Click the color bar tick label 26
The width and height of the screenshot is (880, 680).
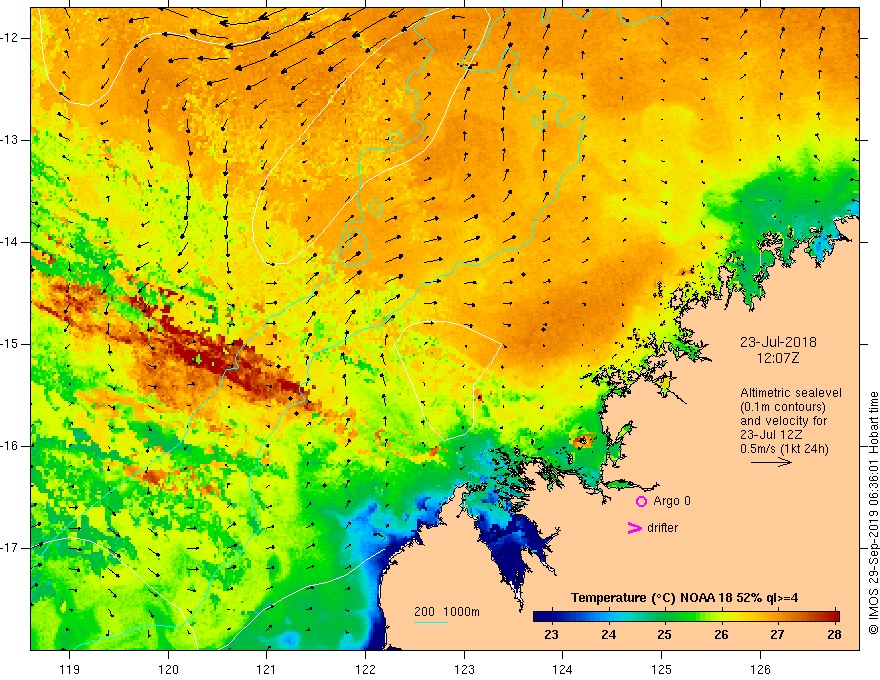pos(721,635)
